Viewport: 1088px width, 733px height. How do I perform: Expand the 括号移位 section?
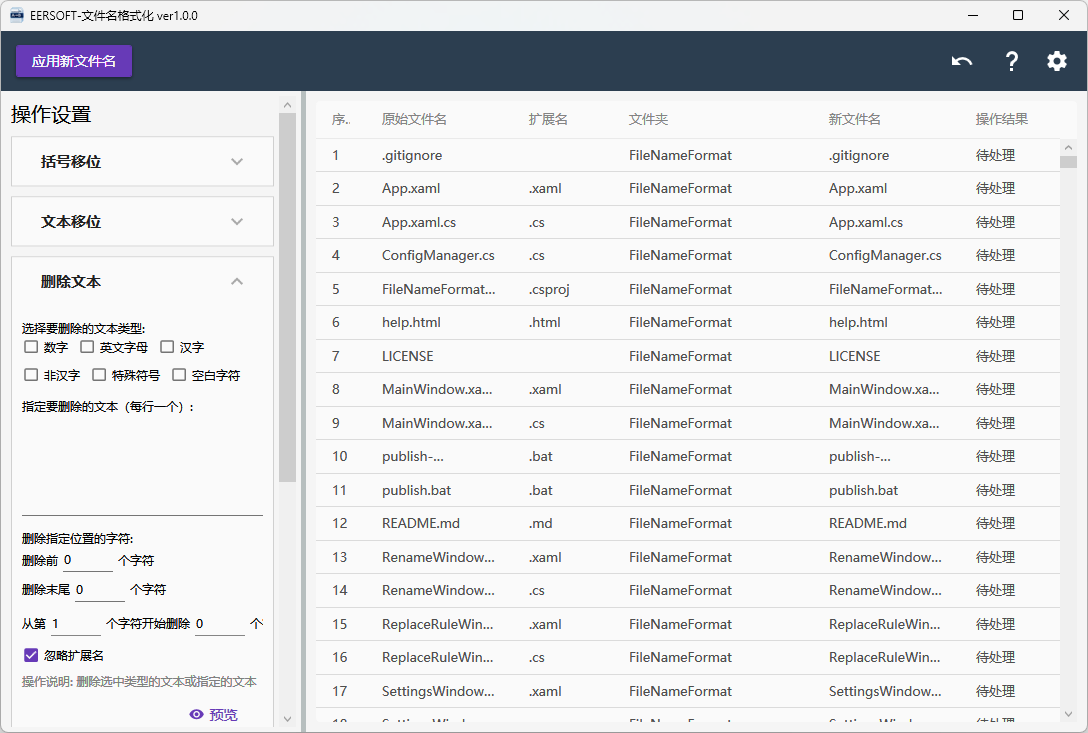point(142,161)
